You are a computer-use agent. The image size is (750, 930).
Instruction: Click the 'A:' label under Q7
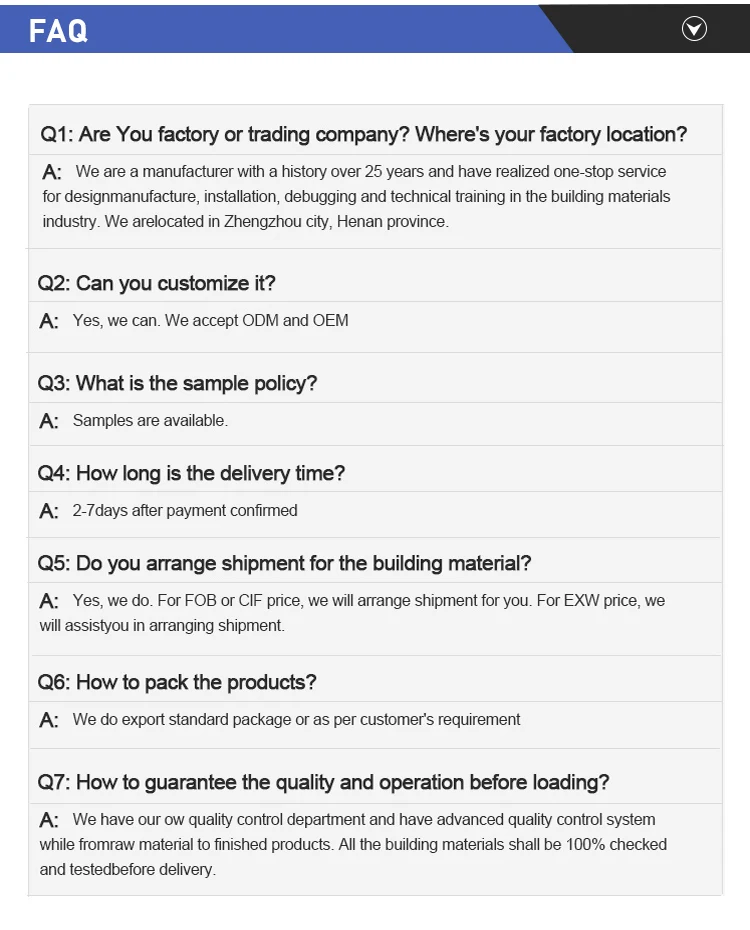point(49,821)
